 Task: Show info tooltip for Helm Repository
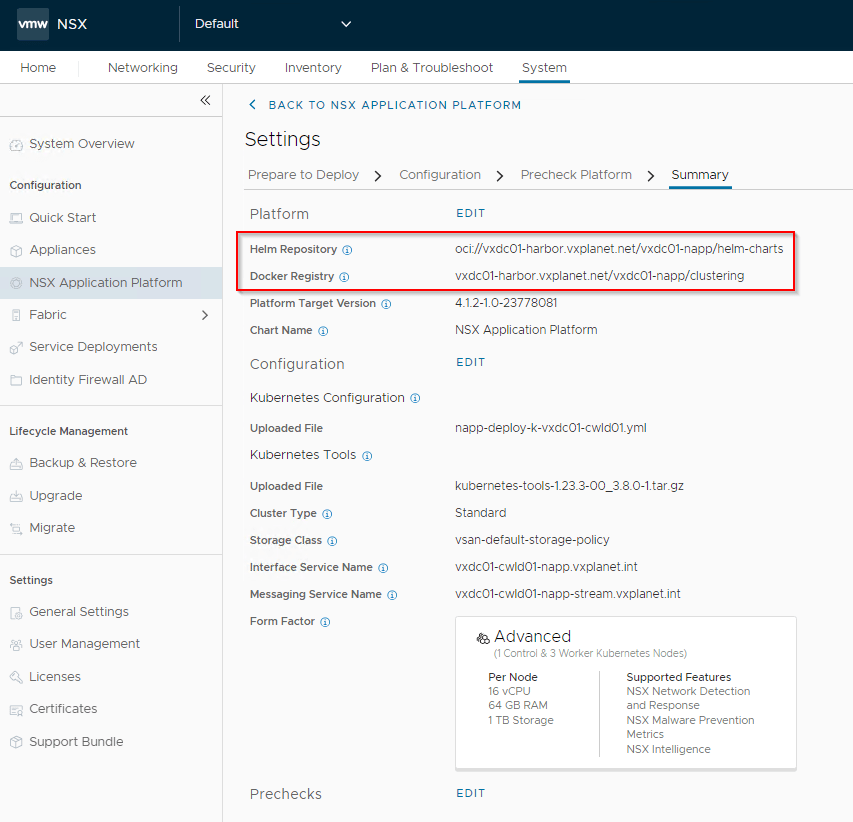click(x=347, y=250)
